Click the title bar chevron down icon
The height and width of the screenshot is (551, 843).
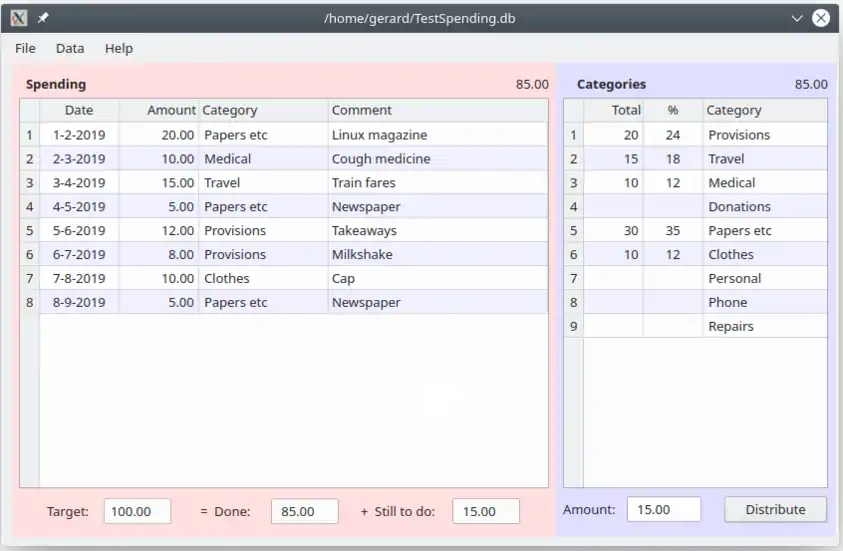(797, 18)
